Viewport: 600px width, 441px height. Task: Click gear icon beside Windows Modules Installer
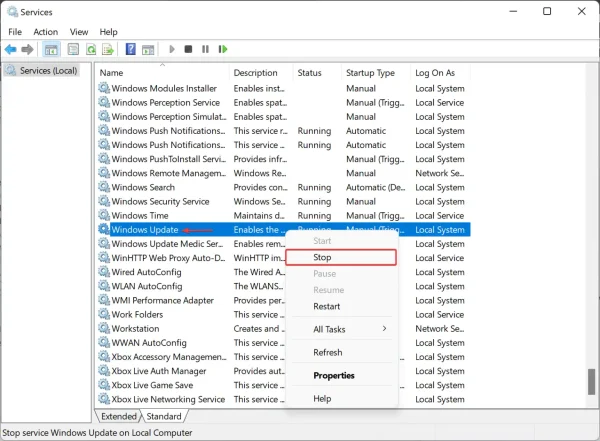coord(104,88)
